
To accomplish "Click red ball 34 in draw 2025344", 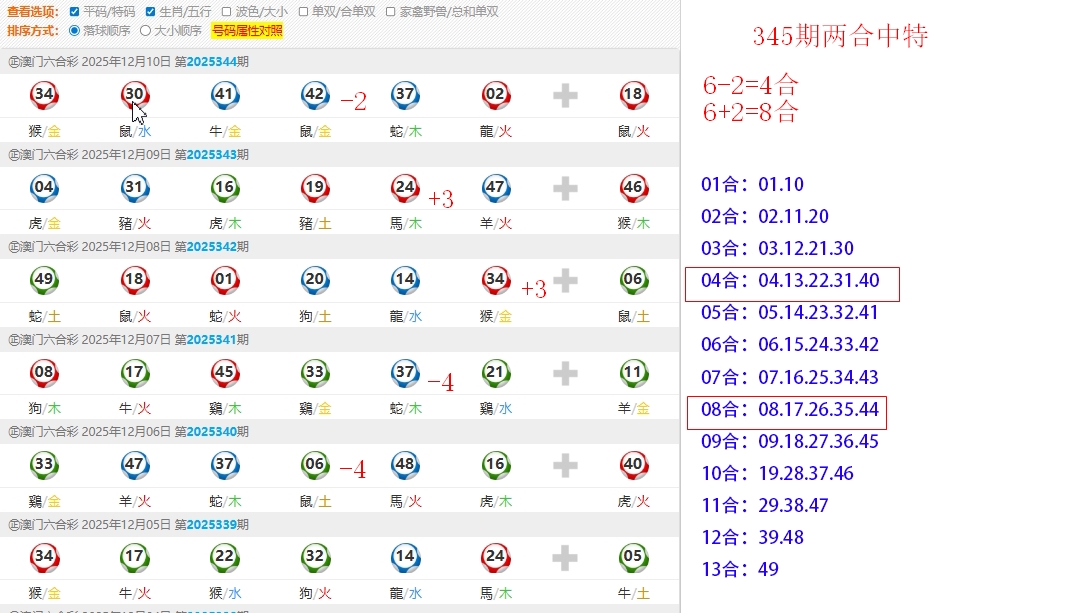I will [x=44, y=96].
